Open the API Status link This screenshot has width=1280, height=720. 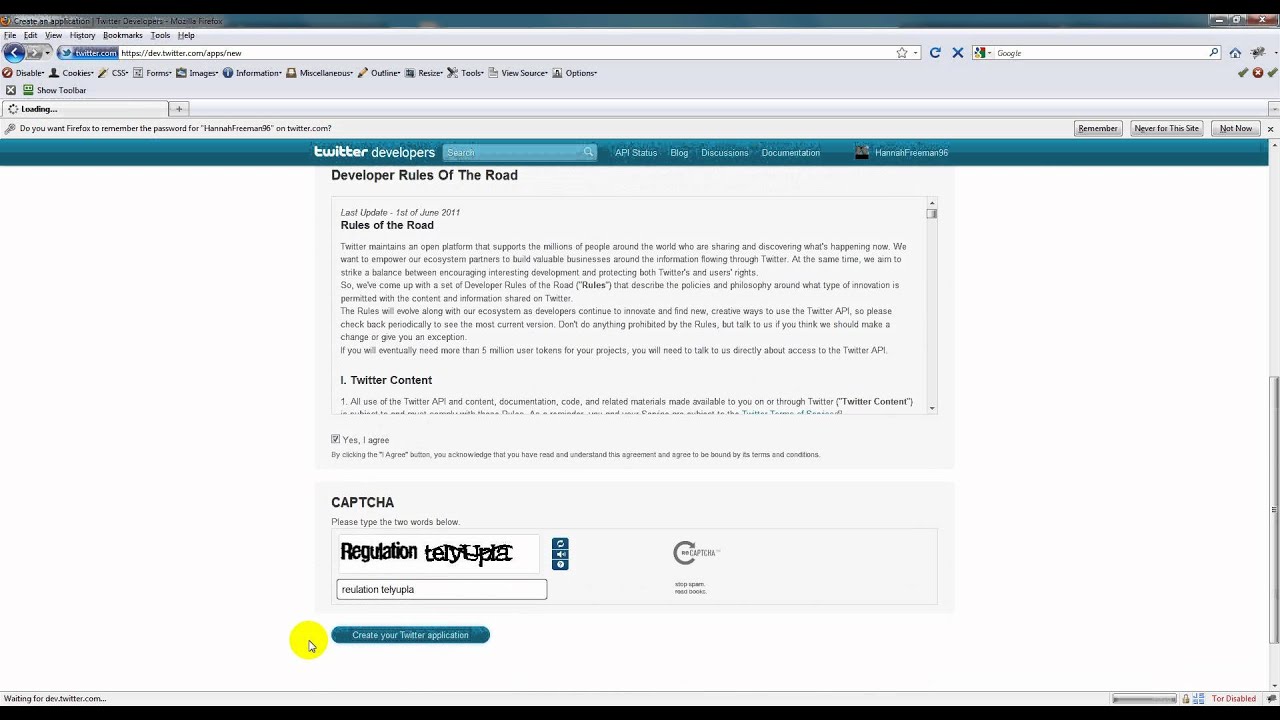pos(636,153)
